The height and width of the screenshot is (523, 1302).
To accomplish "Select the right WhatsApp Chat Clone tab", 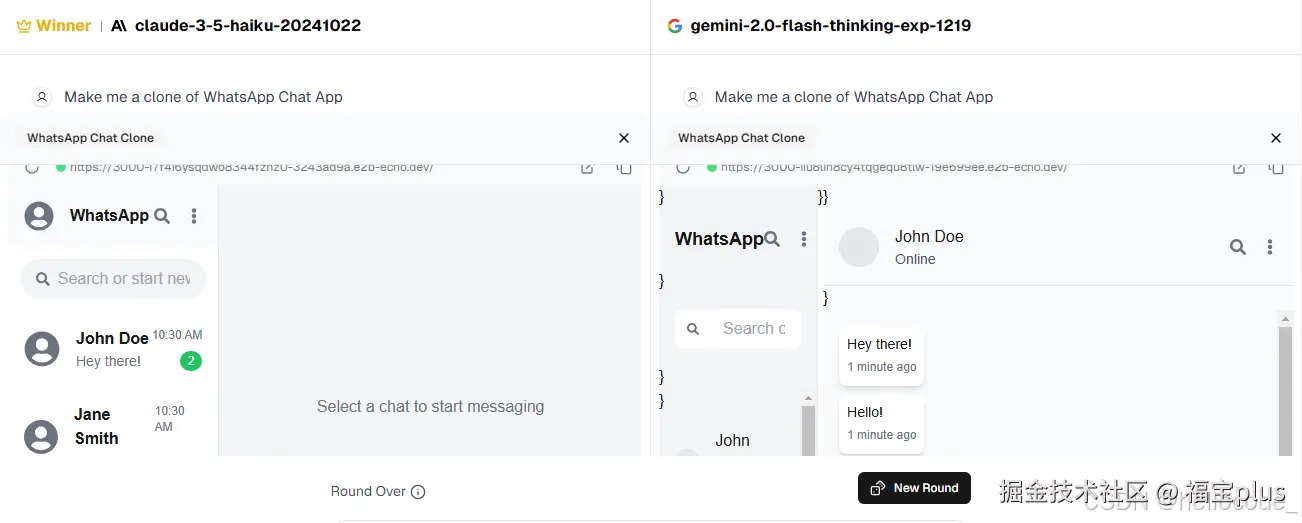I will tap(741, 138).
